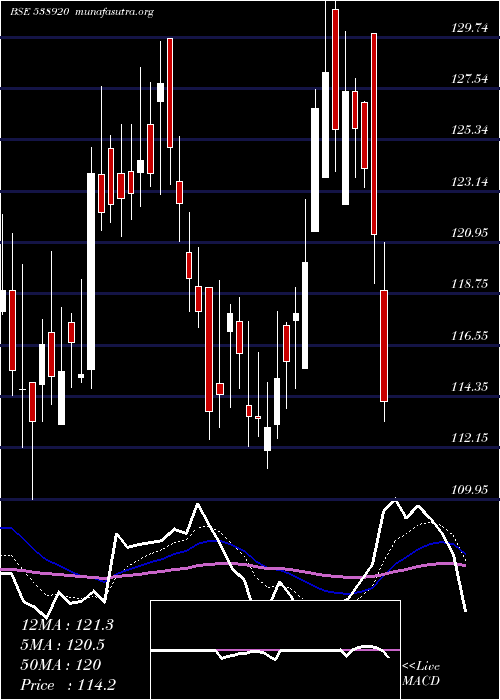The height and width of the screenshot is (700, 500).
Task: Click the 12MA : 121.3 readout
Action: click(x=67, y=625)
